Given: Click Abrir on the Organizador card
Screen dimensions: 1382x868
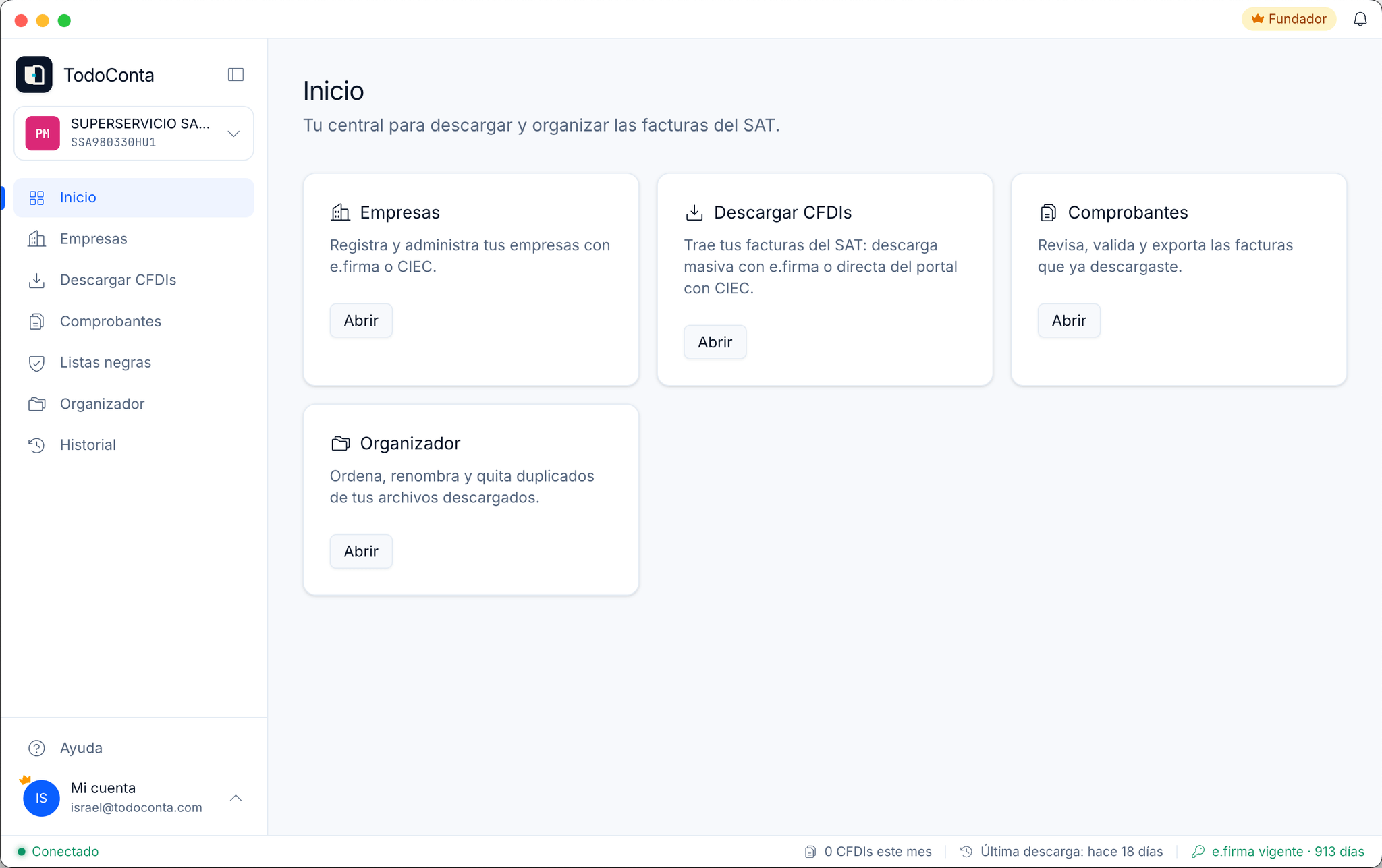Looking at the screenshot, I should click(x=361, y=552).
